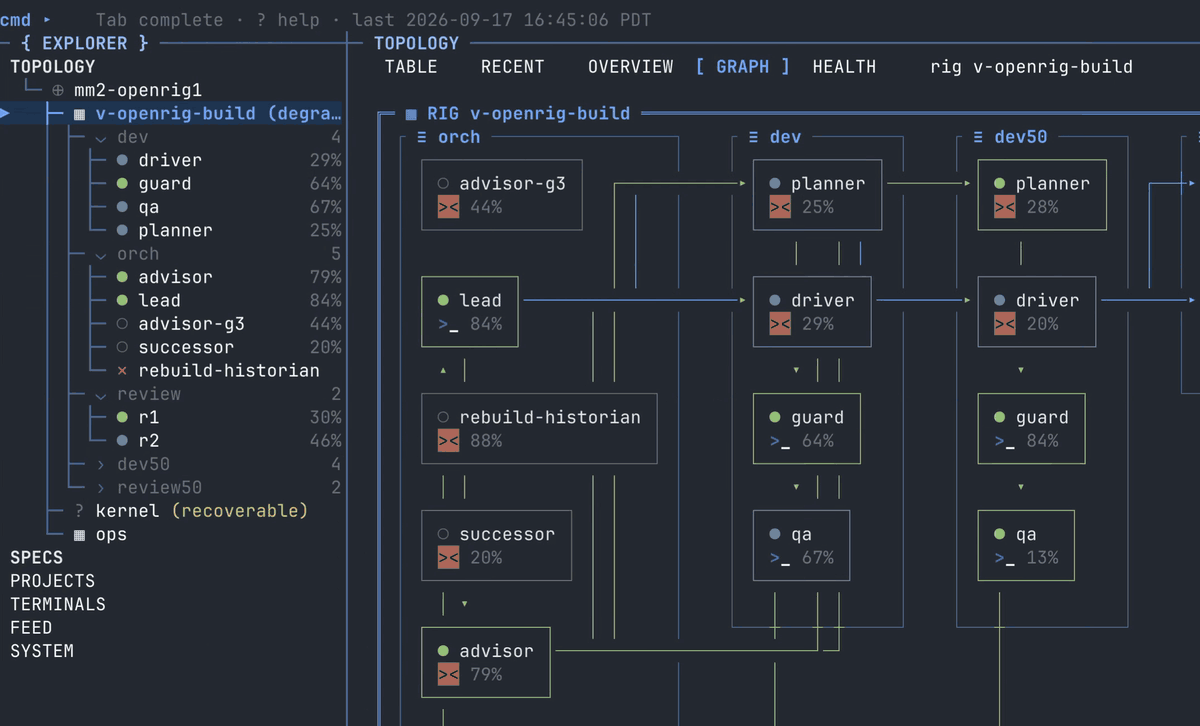Click the terminal icon on dev50 qa node
1200x726 pixels.
click(1005, 558)
